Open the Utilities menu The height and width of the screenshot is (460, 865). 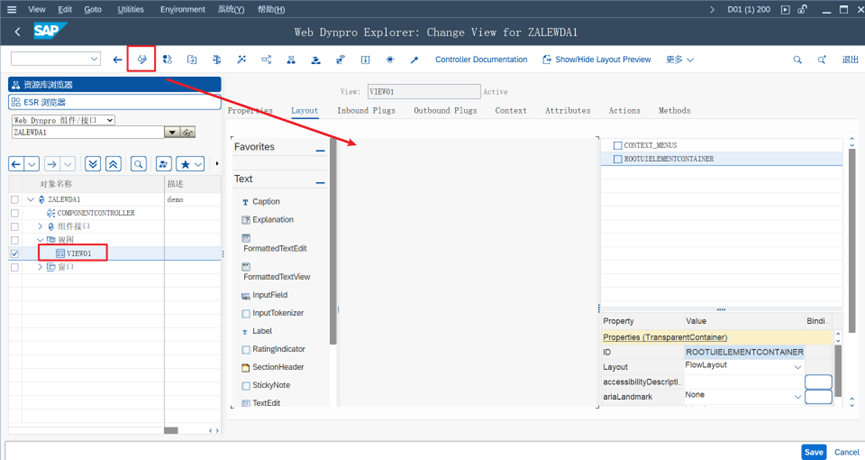click(x=131, y=9)
